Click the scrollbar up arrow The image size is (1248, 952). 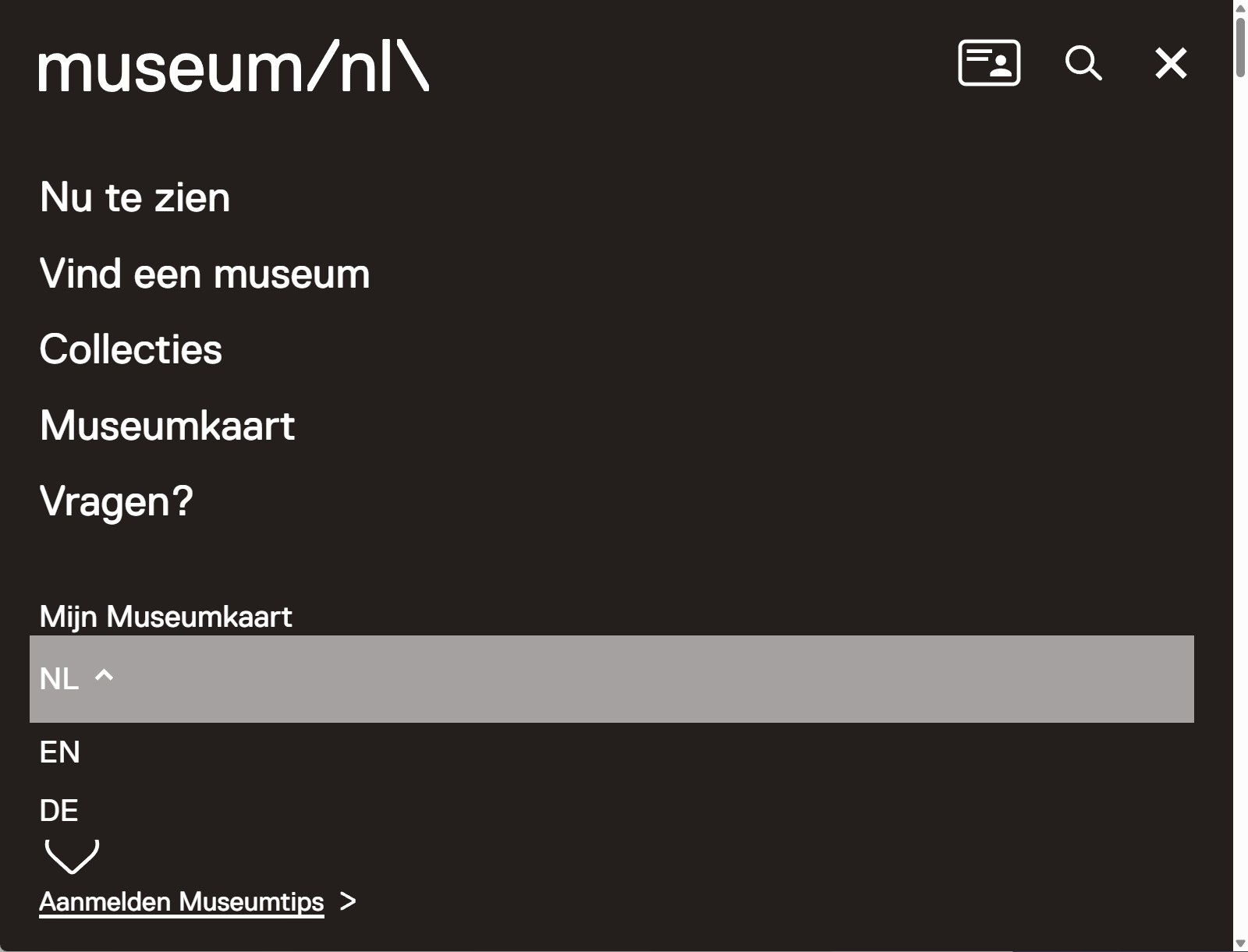(1240, 7)
